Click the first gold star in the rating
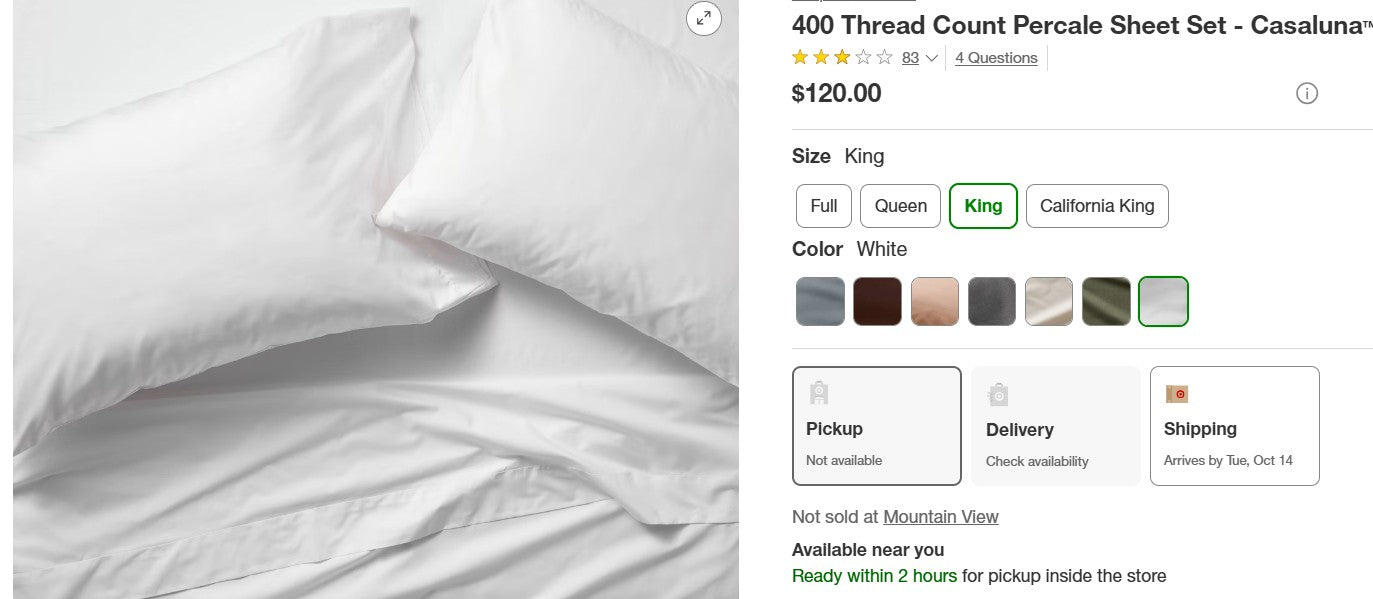1373x599 pixels. click(x=799, y=57)
